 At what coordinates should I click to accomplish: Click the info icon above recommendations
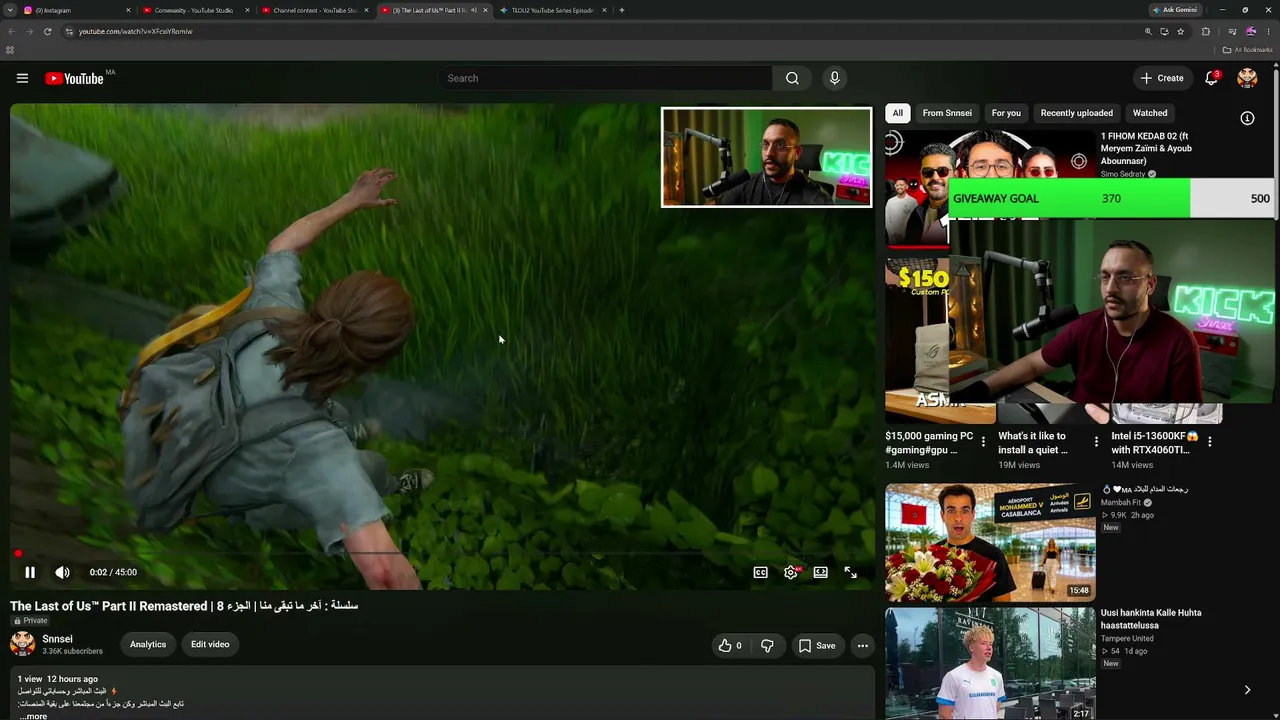(x=1247, y=118)
